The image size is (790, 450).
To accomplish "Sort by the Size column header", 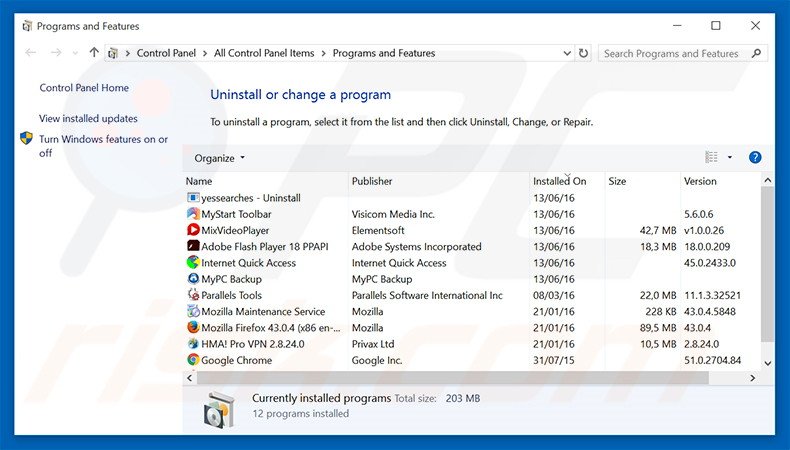I will [617, 181].
